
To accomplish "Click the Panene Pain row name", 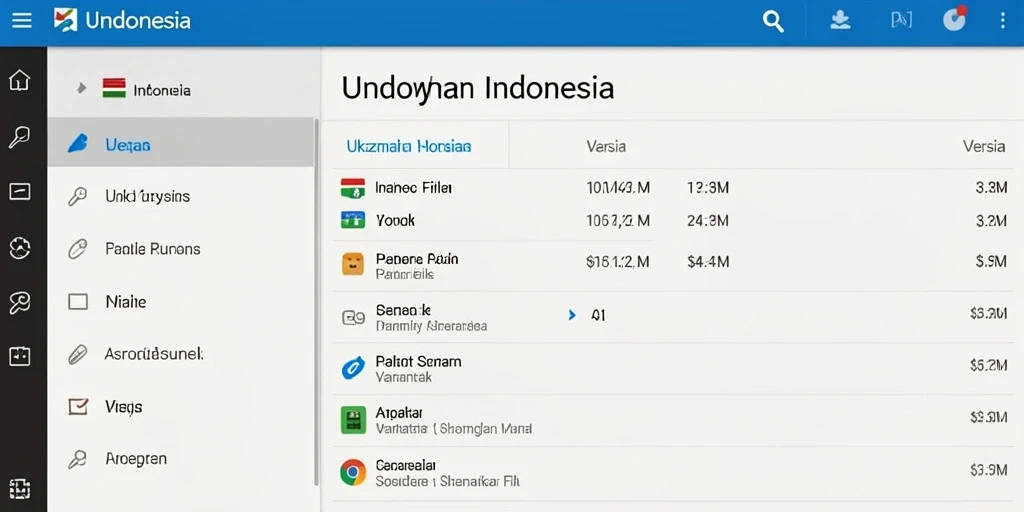I will coord(417,259).
